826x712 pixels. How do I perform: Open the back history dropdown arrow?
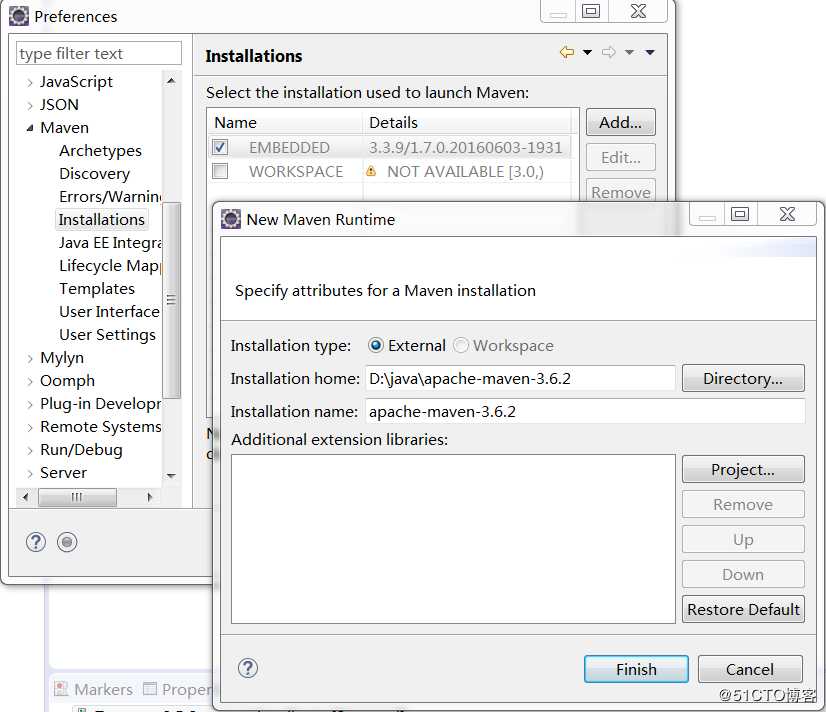point(587,52)
